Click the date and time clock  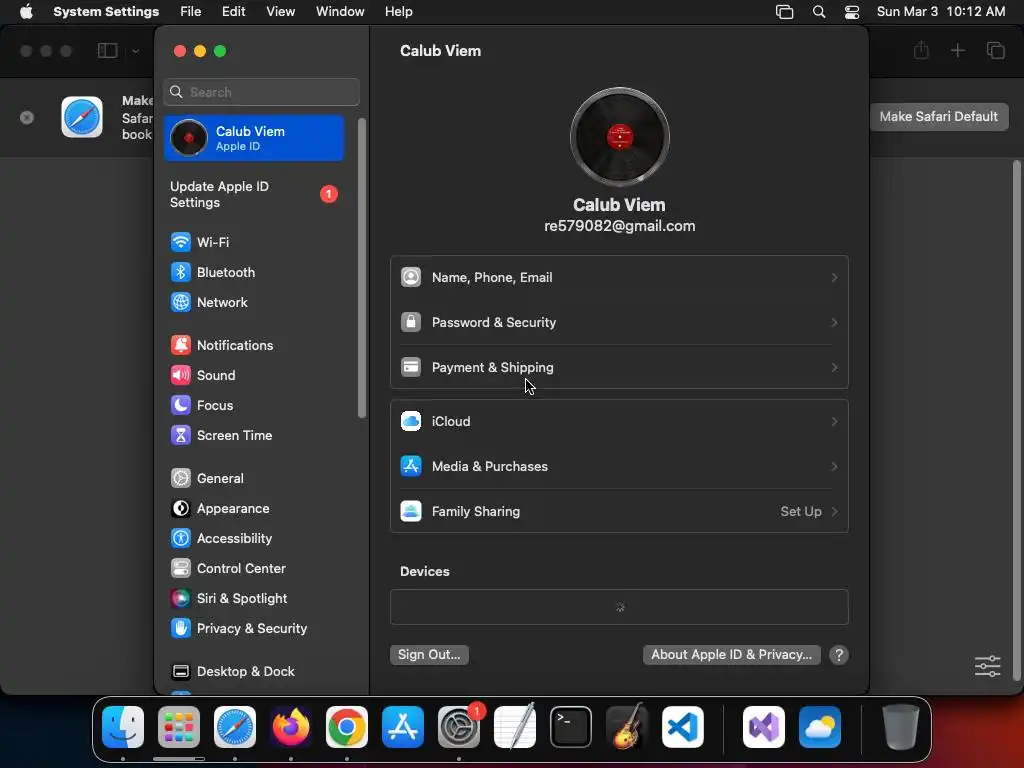point(941,12)
